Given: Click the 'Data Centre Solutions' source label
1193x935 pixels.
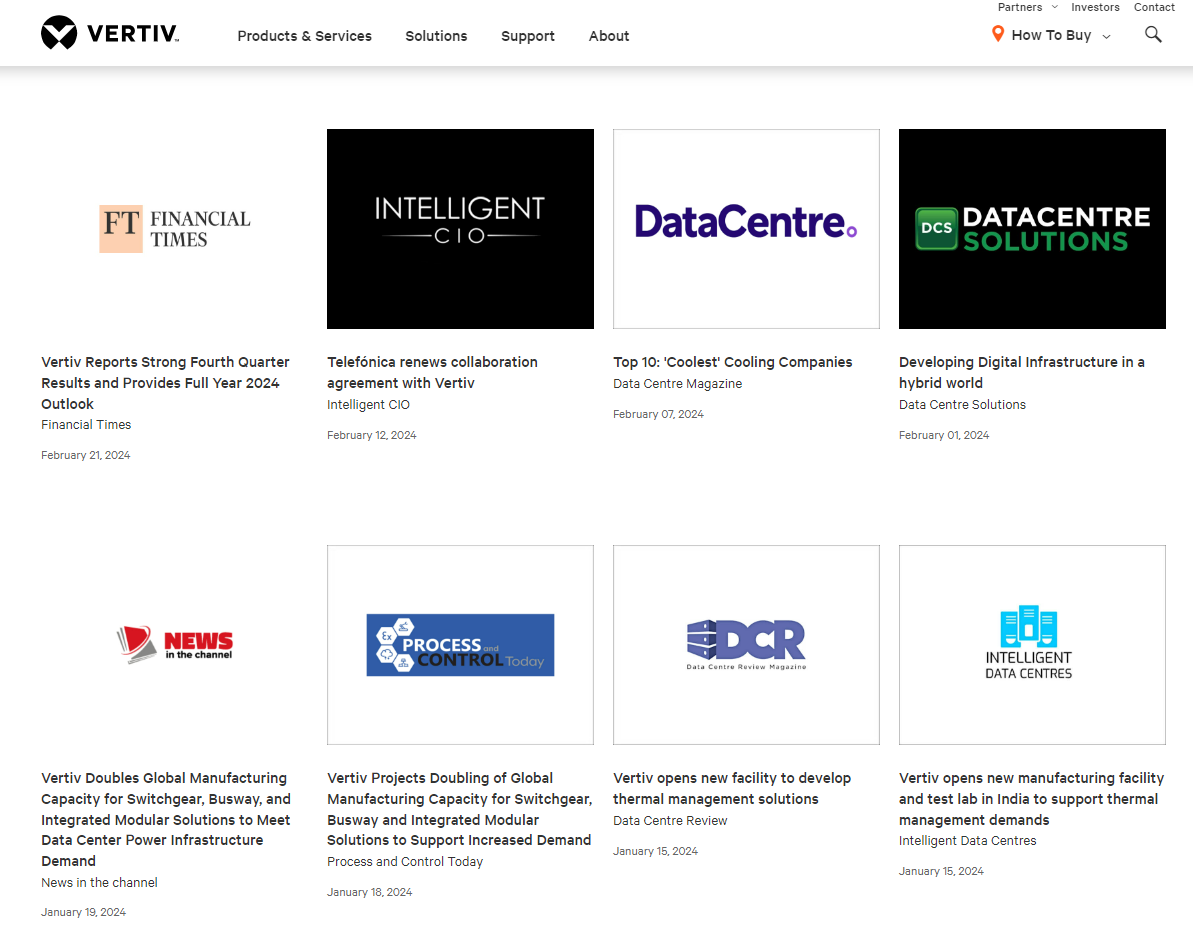Looking at the screenshot, I should [x=962, y=405].
